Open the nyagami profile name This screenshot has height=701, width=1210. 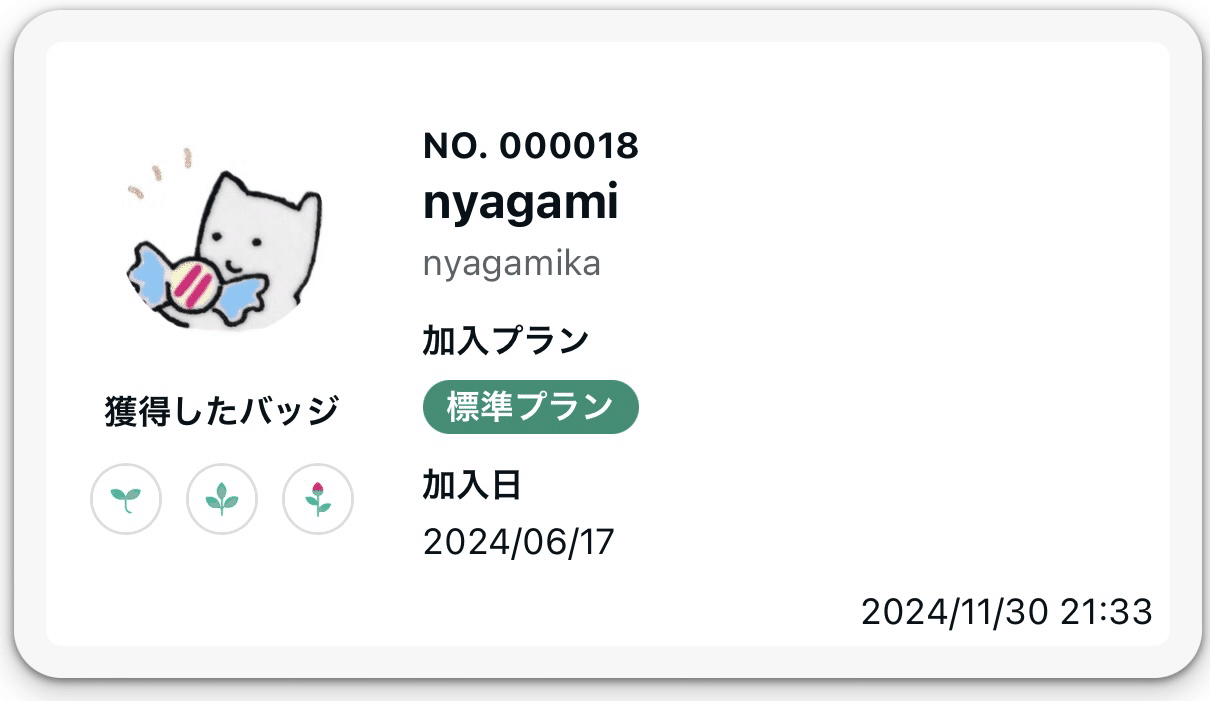coord(520,202)
